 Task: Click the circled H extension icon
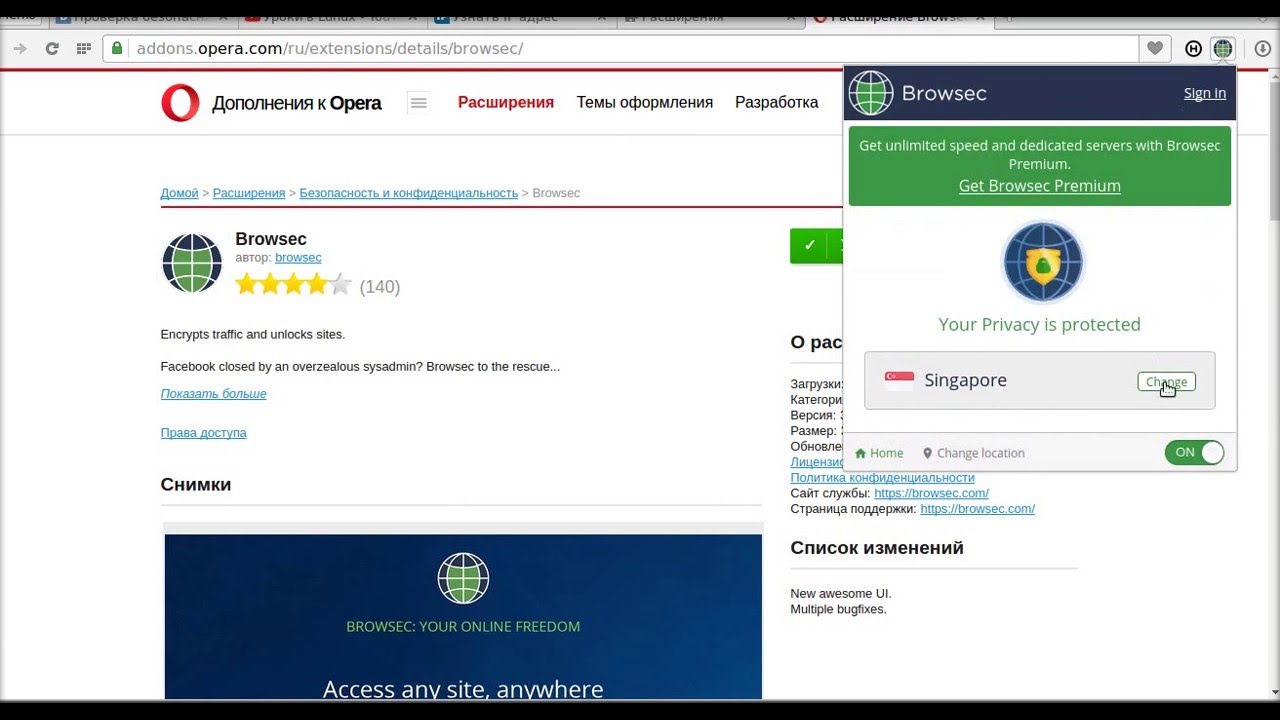pos(1193,48)
